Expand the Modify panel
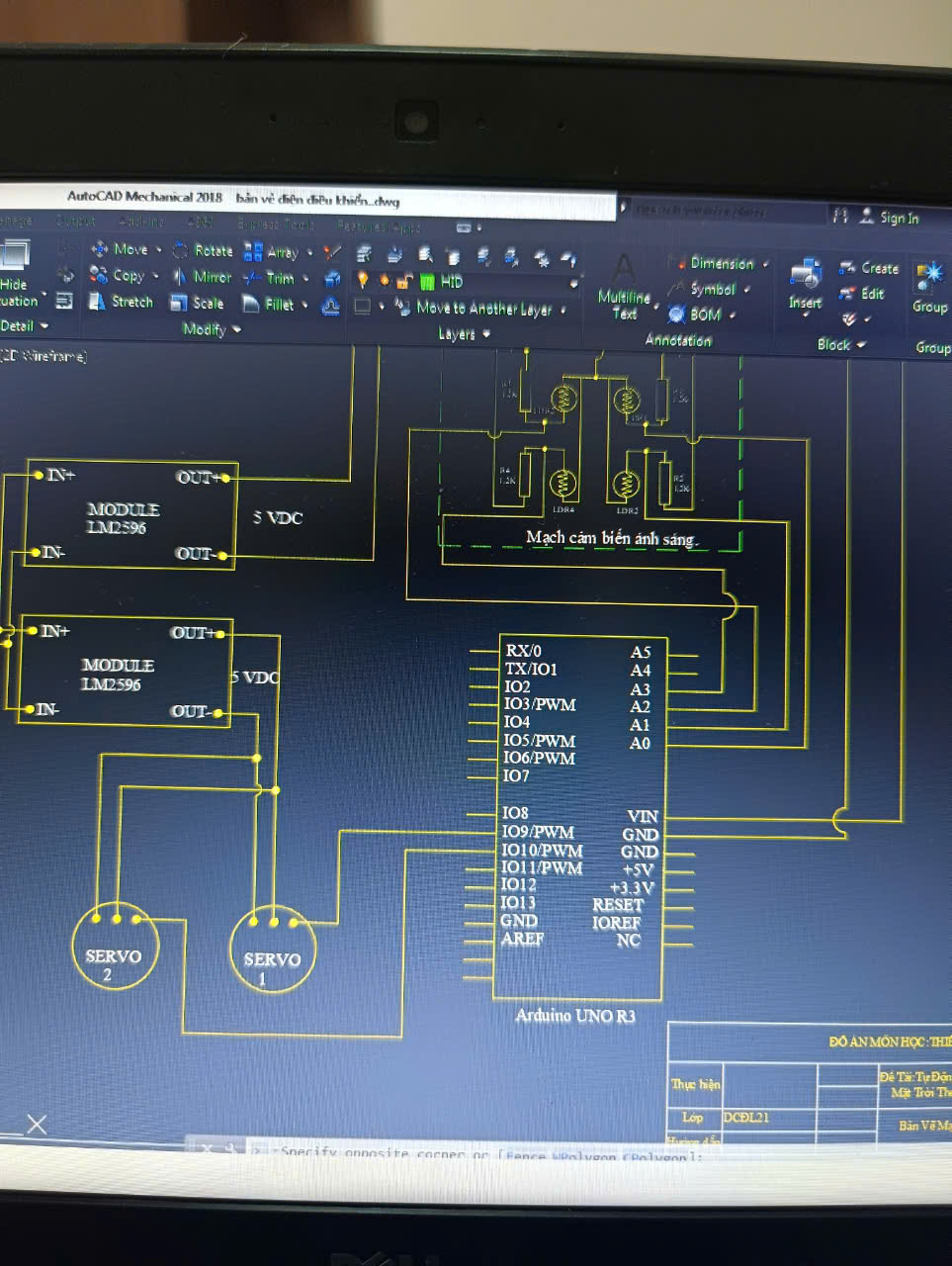Screen dimensions: 952x1266 pos(212,329)
